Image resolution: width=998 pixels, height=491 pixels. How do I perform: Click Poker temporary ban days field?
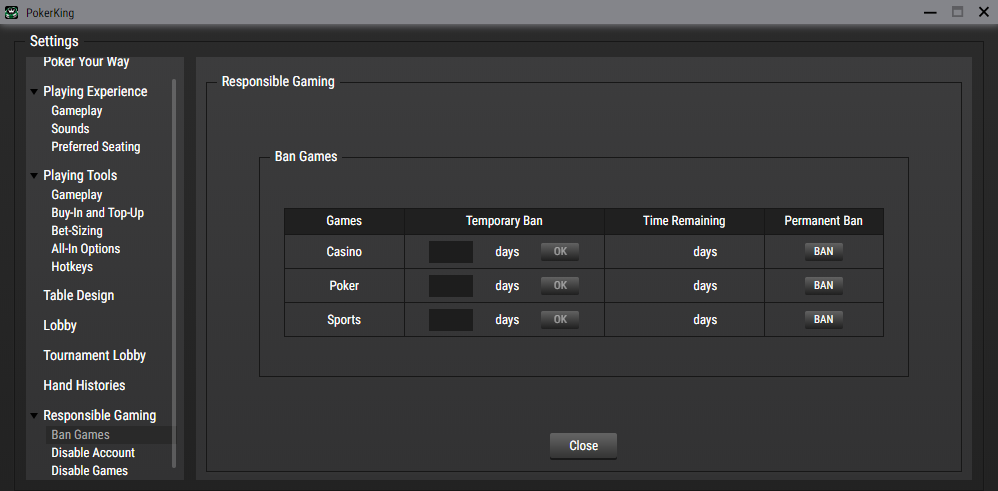tap(451, 286)
